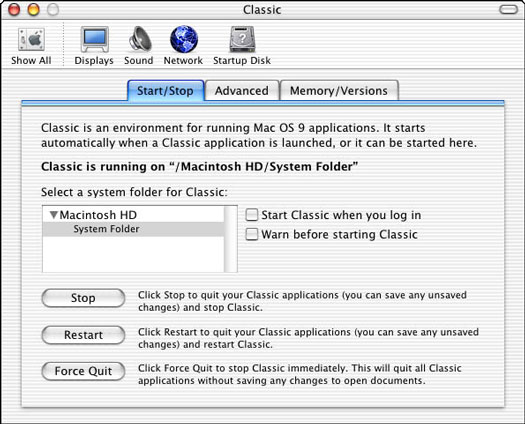Click the Stop button
Viewport: 525px width, 424px height.
tap(83, 298)
